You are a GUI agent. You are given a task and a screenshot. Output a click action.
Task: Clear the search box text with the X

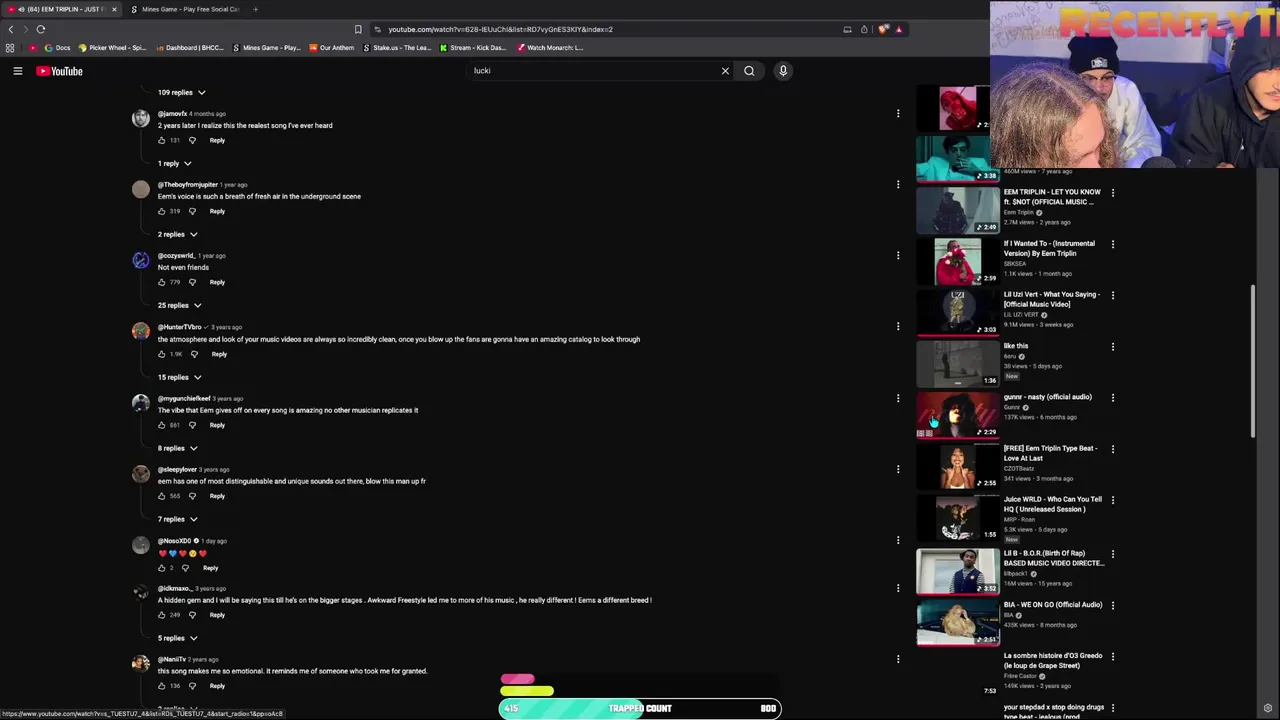click(725, 71)
